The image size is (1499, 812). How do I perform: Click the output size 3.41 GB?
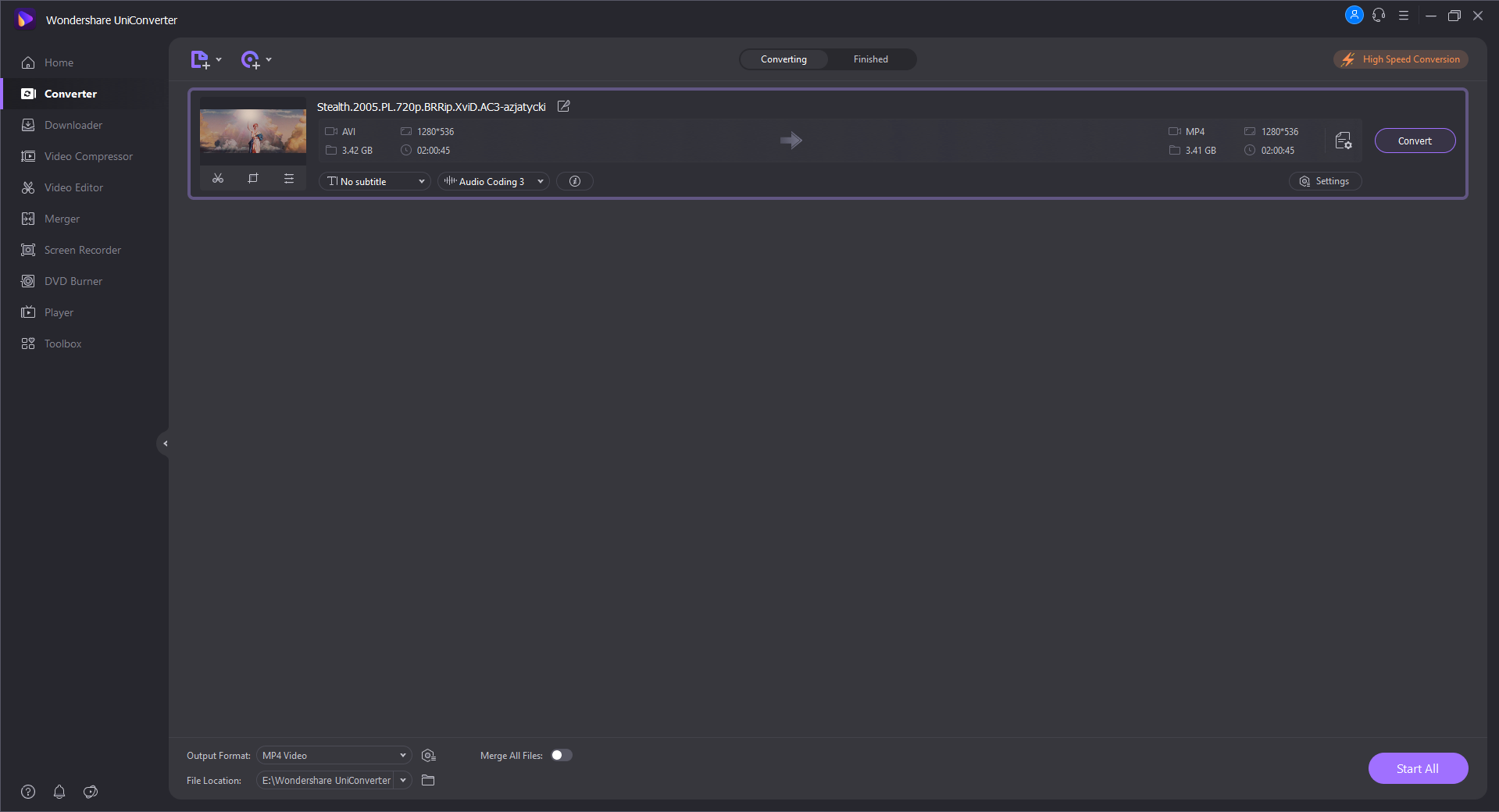1201,151
